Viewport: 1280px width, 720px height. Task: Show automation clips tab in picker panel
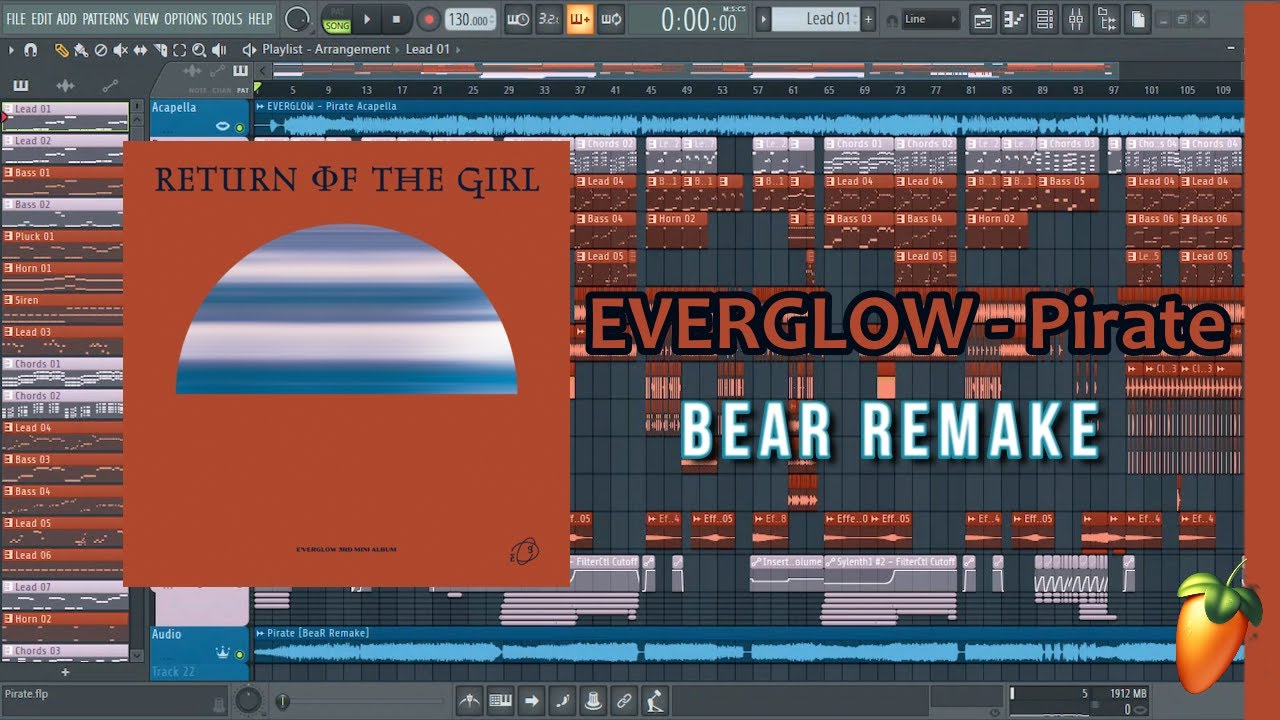pos(109,86)
